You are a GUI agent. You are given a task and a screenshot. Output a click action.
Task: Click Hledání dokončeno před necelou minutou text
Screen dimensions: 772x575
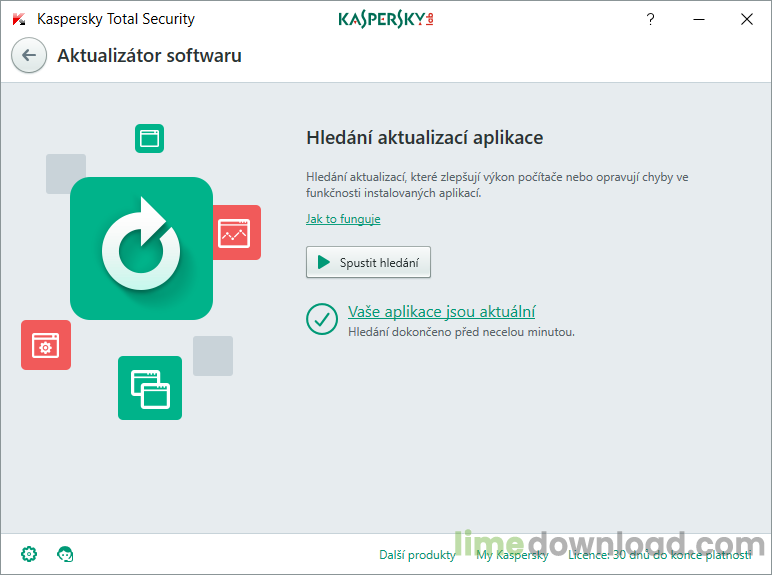point(461,332)
